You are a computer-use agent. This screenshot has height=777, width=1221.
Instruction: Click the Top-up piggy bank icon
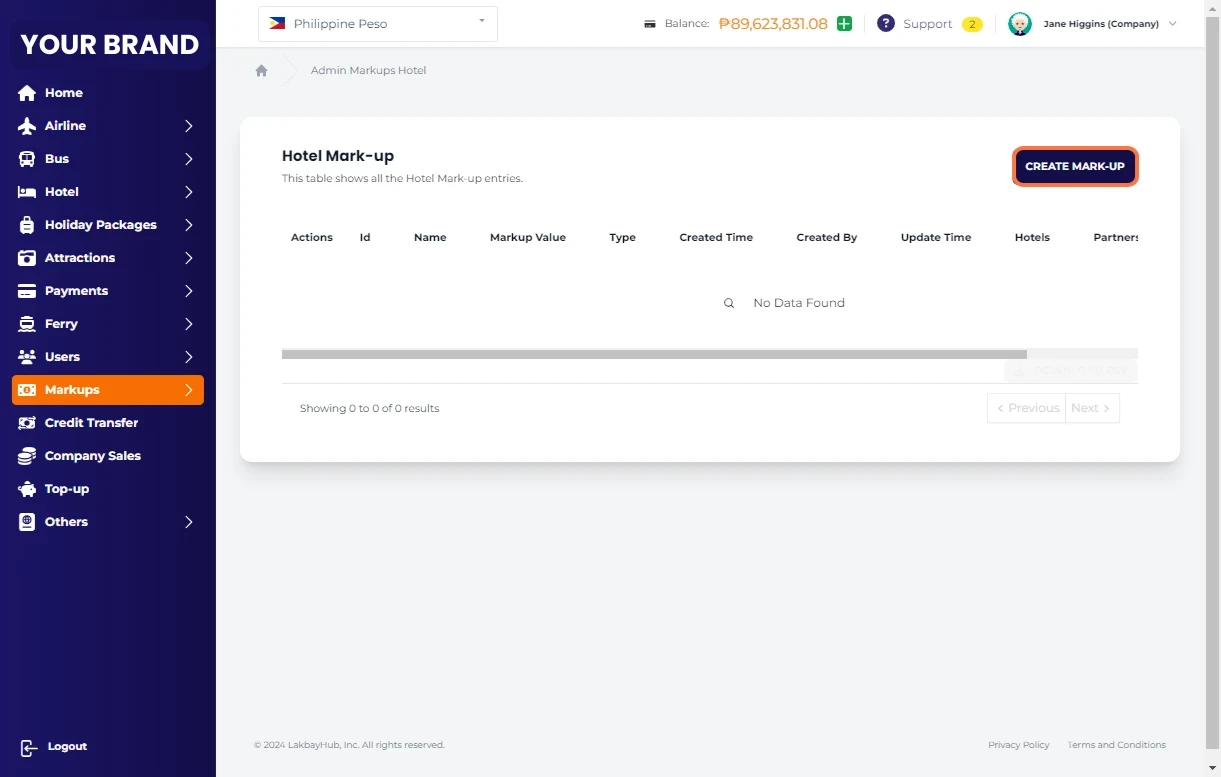[27, 489]
